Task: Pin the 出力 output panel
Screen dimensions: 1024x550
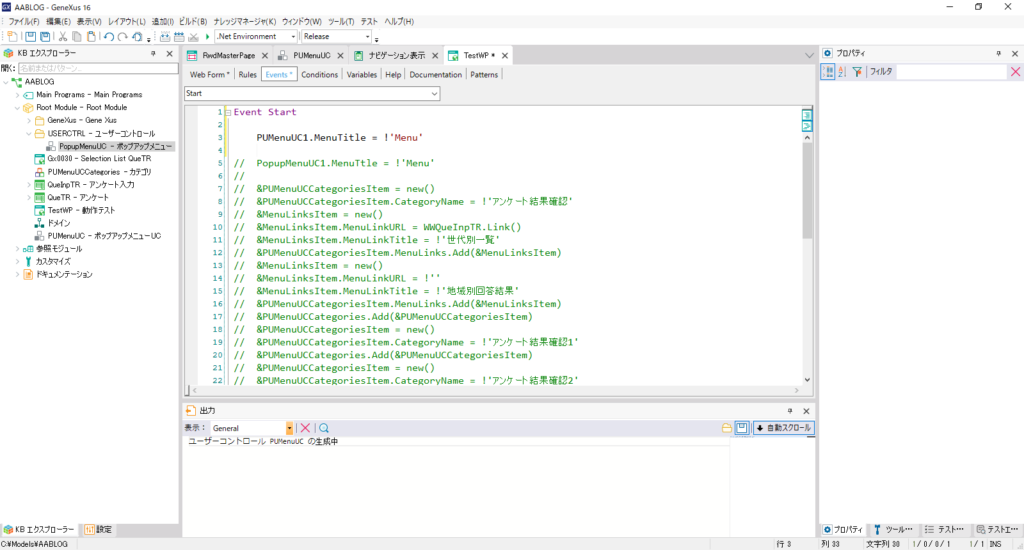Action: click(790, 411)
